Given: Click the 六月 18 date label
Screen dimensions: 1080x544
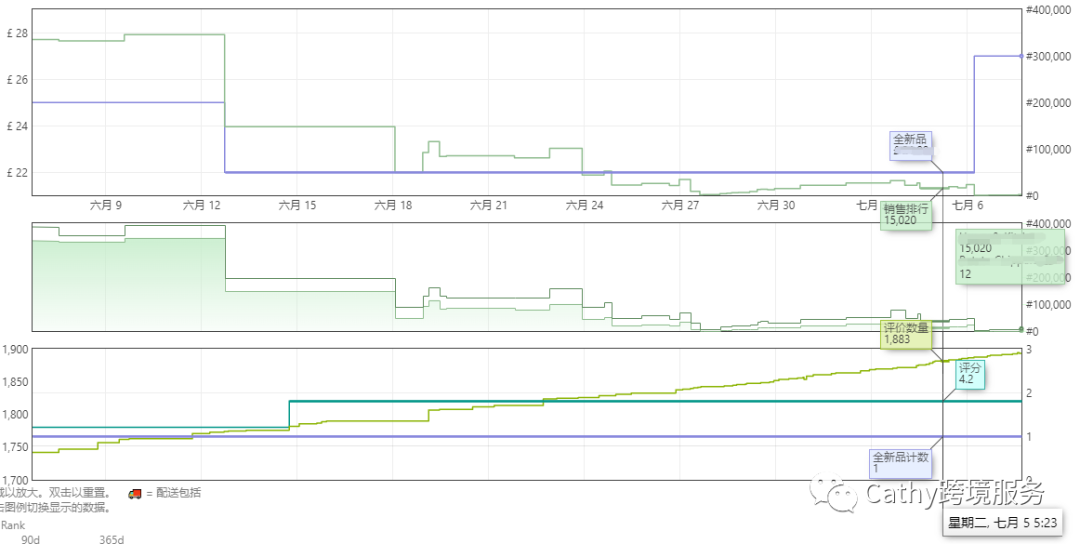Looking at the screenshot, I should click(x=393, y=205).
